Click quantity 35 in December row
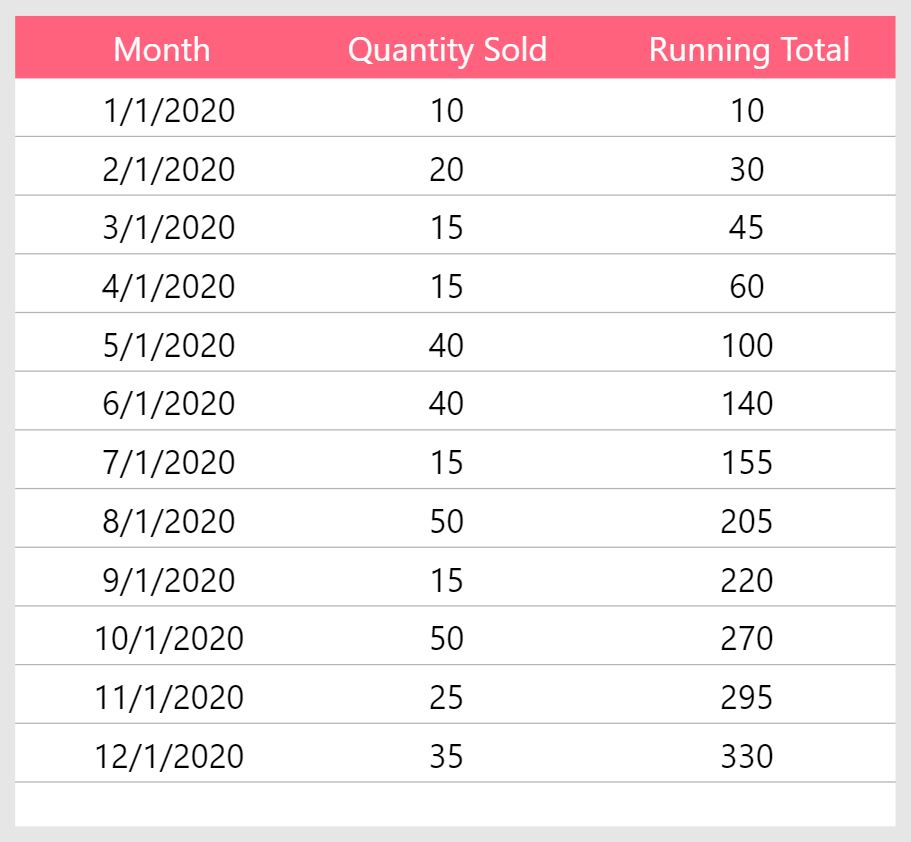This screenshot has height=842, width=911. [446, 757]
